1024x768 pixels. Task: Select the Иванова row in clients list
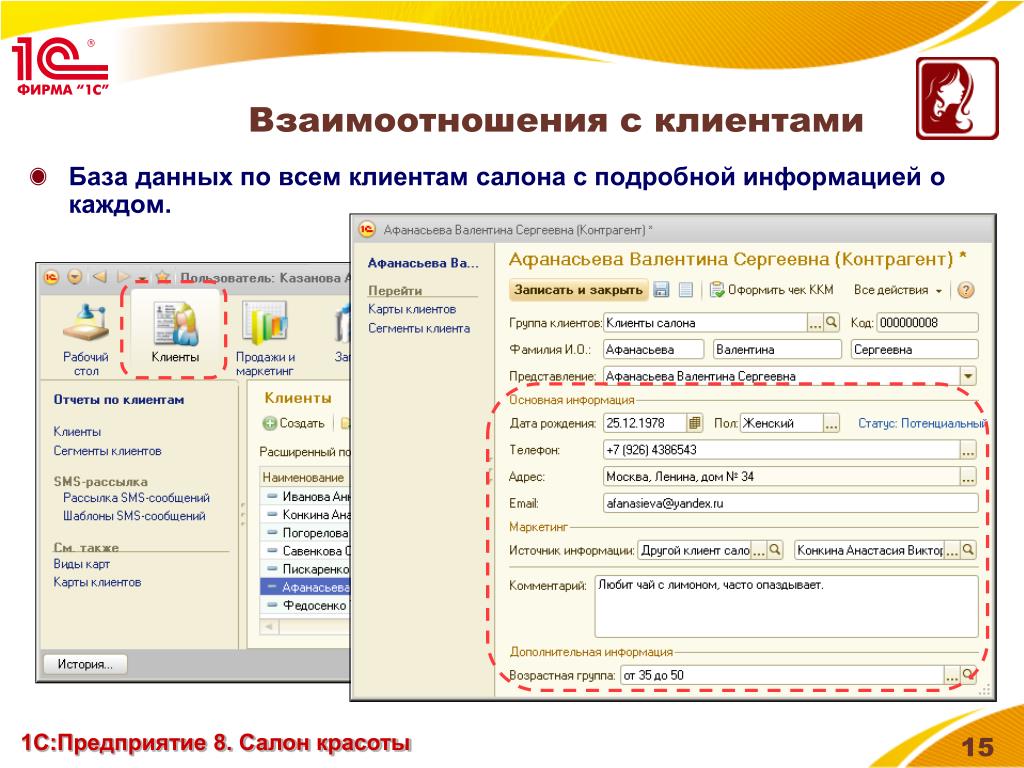click(306, 496)
